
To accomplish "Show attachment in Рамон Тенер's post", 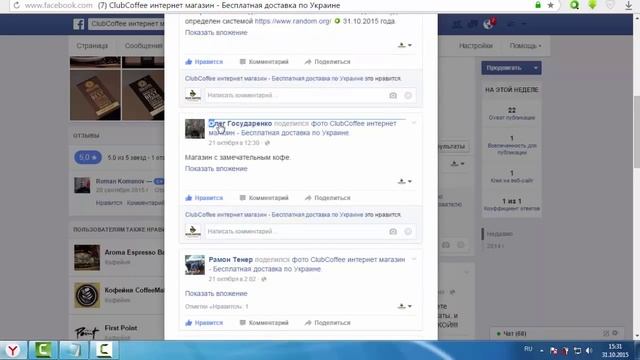I will tap(216, 293).
